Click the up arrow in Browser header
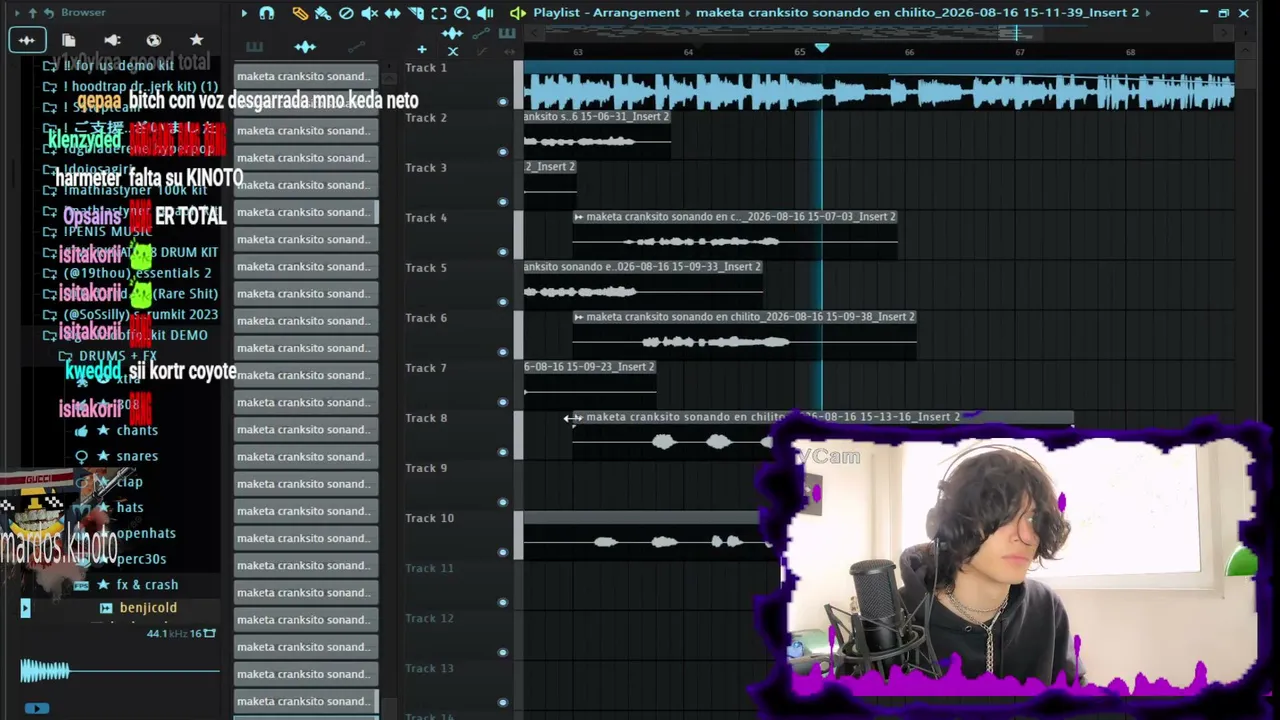 coord(32,13)
